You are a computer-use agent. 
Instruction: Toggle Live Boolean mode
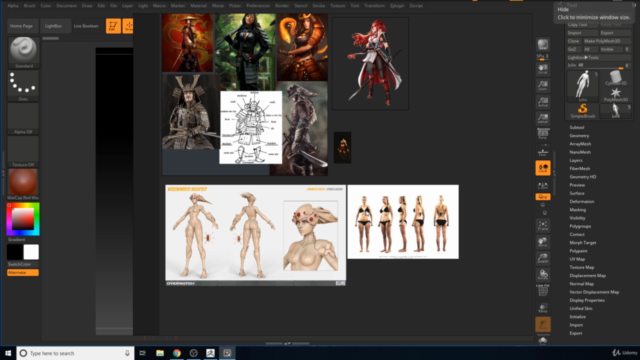coord(86,26)
